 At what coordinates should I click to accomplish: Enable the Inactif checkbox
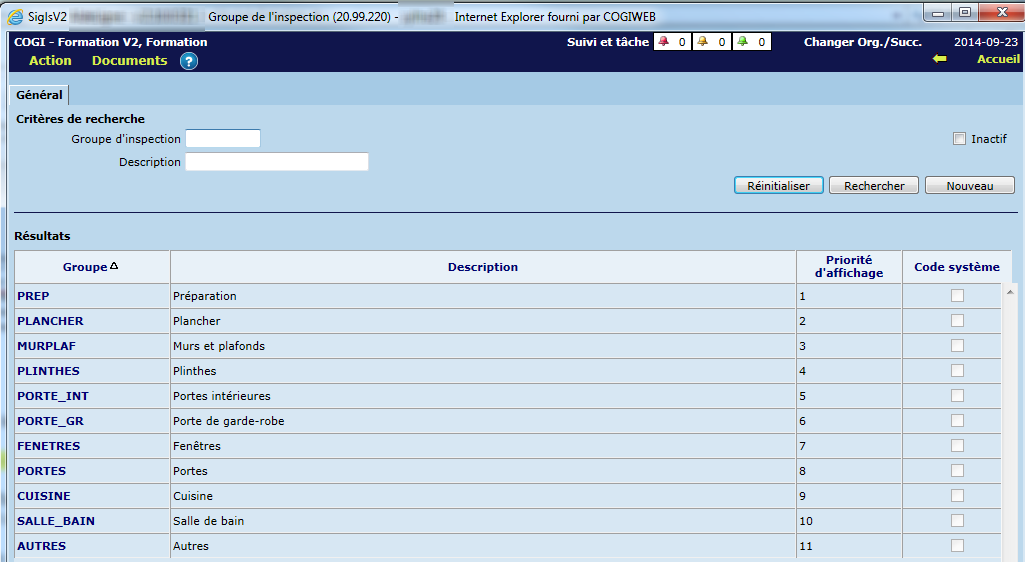960,139
